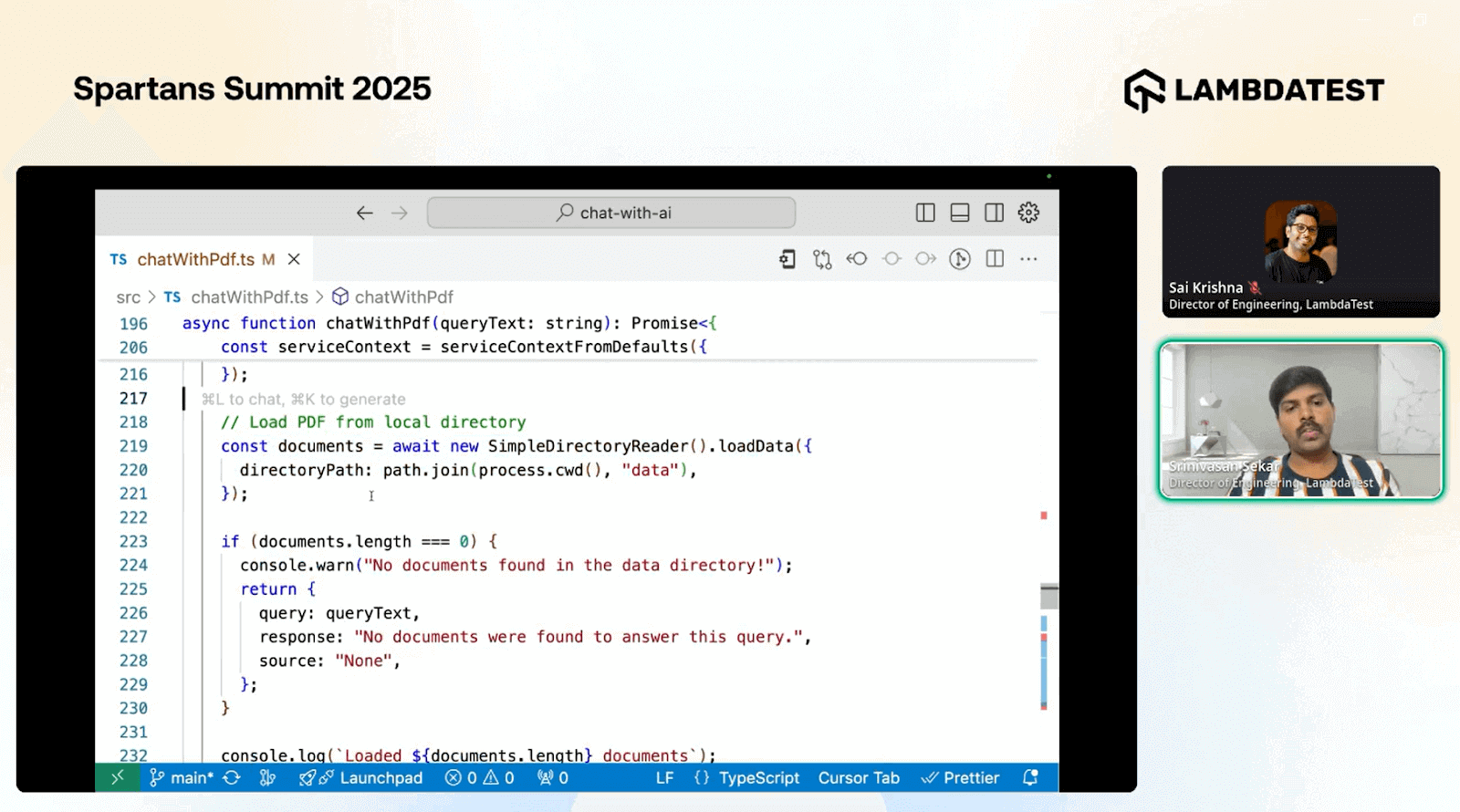Screen dimensions: 1460x812
Task: Click the main* branch indicator
Action: tap(182, 777)
